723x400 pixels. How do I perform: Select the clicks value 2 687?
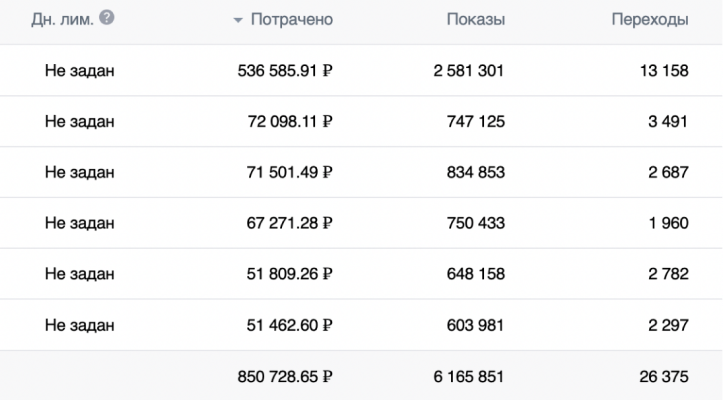668,172
